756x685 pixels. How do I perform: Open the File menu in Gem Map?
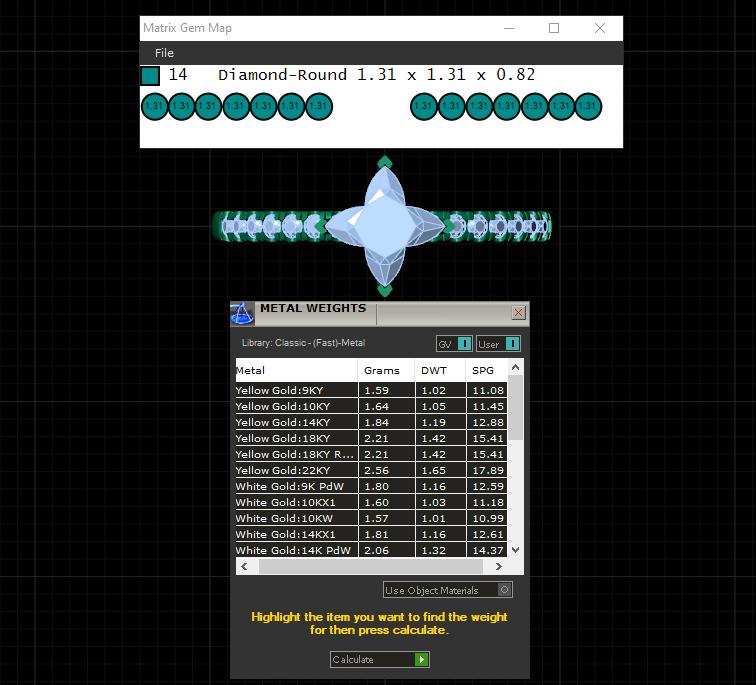click(164, 53)
